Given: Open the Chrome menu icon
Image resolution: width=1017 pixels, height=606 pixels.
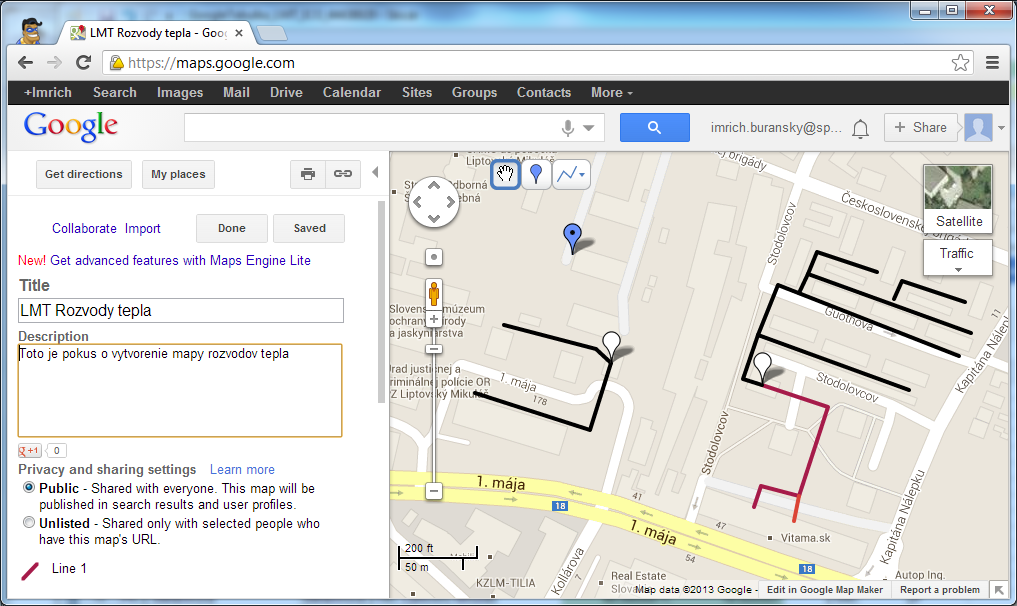Looking at the screenshot, I should click(992, 63).
